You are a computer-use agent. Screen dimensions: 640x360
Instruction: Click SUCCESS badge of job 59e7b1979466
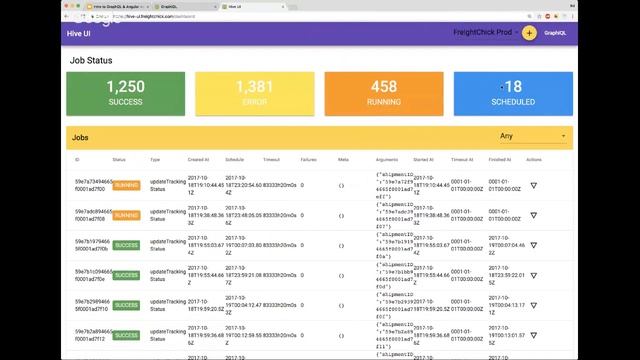pos(126,245)
